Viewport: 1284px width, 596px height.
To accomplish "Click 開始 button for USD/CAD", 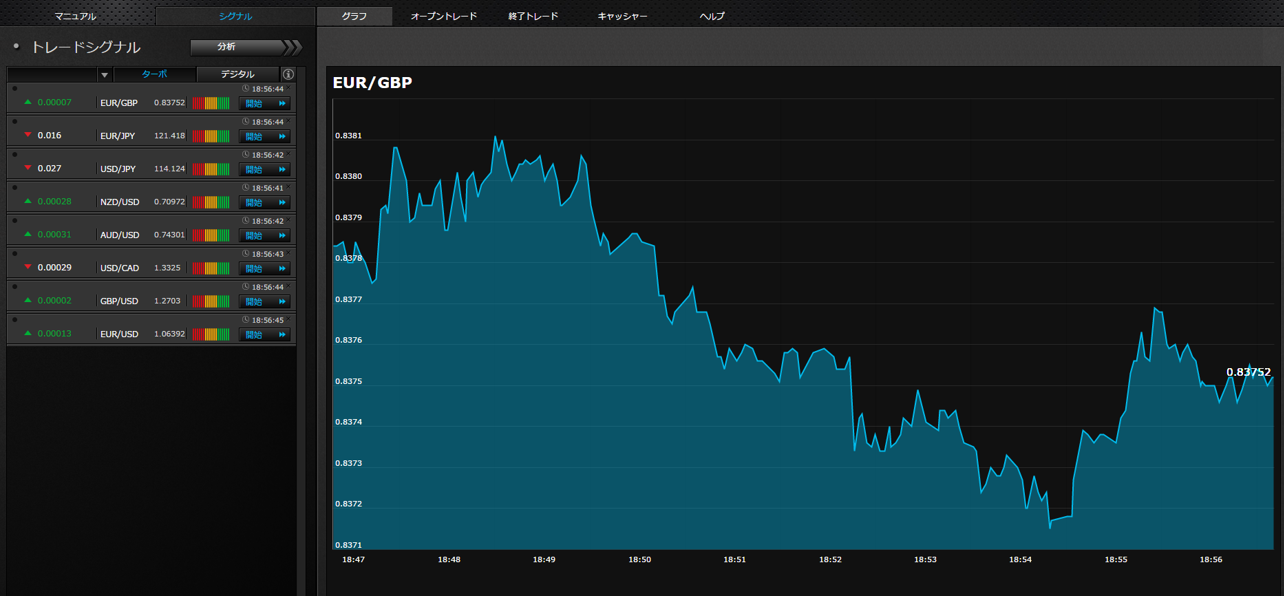I will (x=265, y=268).
